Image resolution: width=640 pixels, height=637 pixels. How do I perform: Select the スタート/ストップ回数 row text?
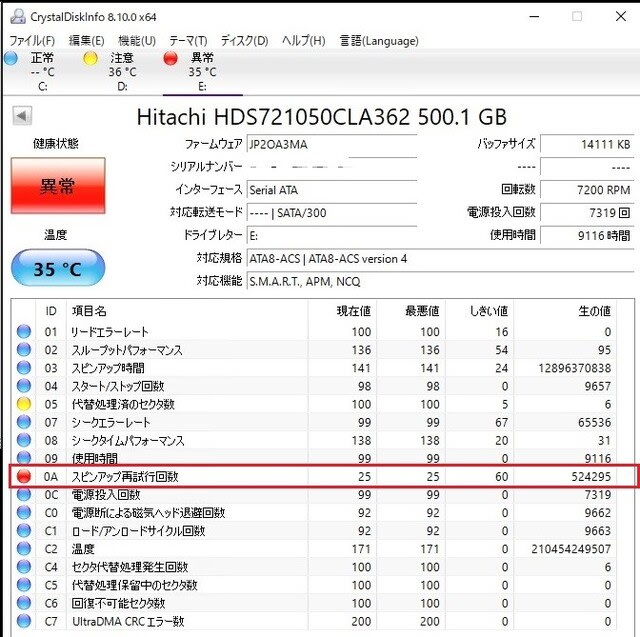pos(118,386)
